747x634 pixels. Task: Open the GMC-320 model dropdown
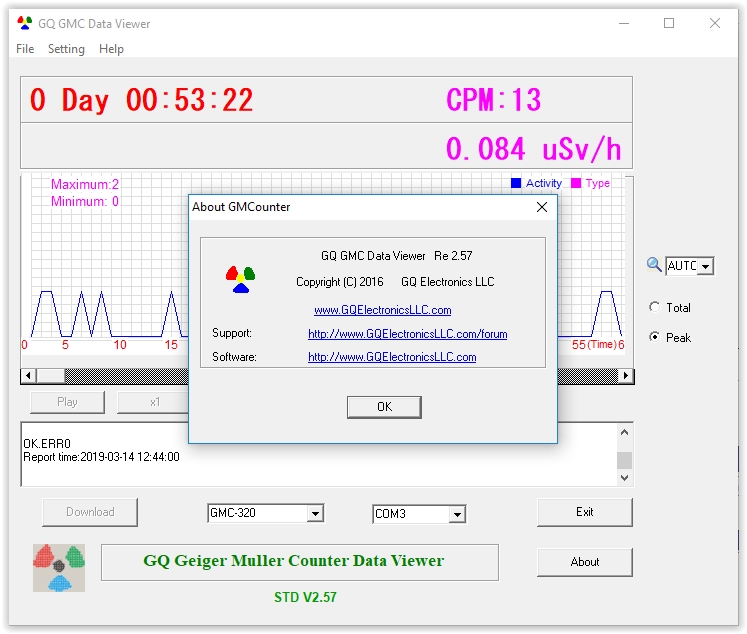(x=315, y=513)
